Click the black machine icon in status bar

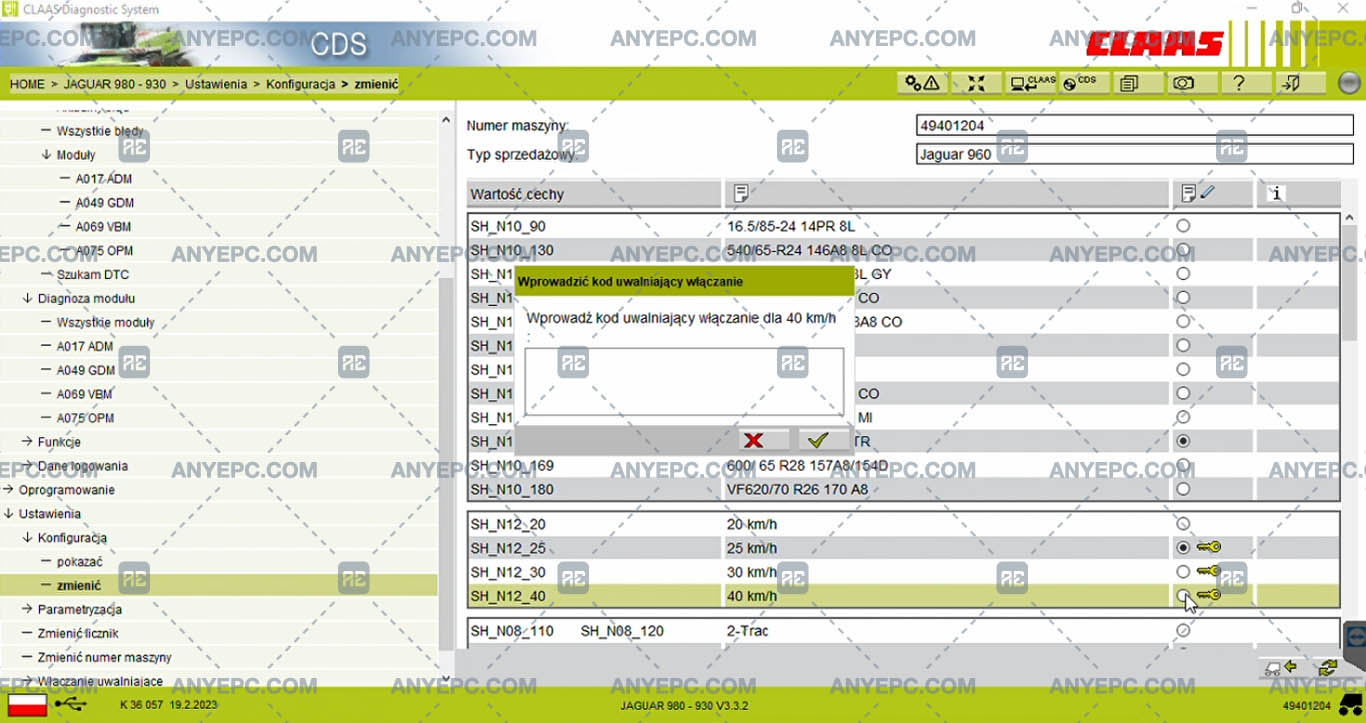pos(1350,704)
